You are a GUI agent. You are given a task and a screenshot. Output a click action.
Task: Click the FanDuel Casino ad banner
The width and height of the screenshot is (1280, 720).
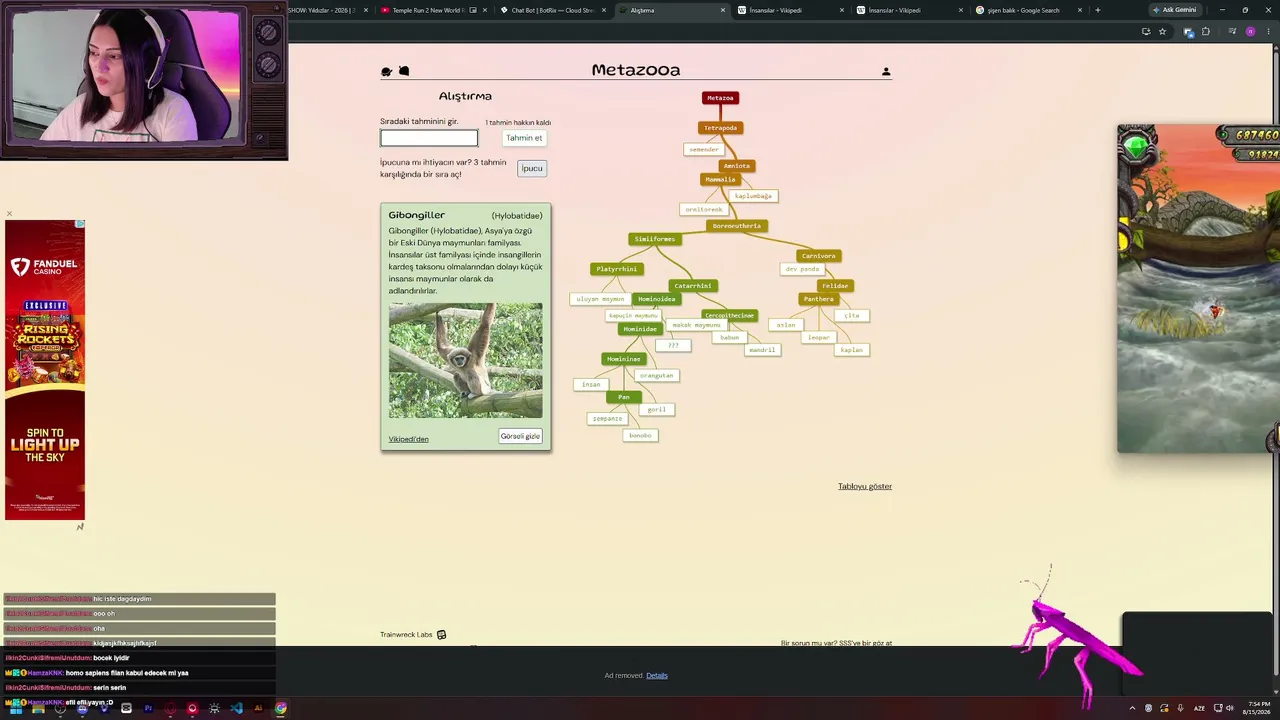[x=45, y=370]
